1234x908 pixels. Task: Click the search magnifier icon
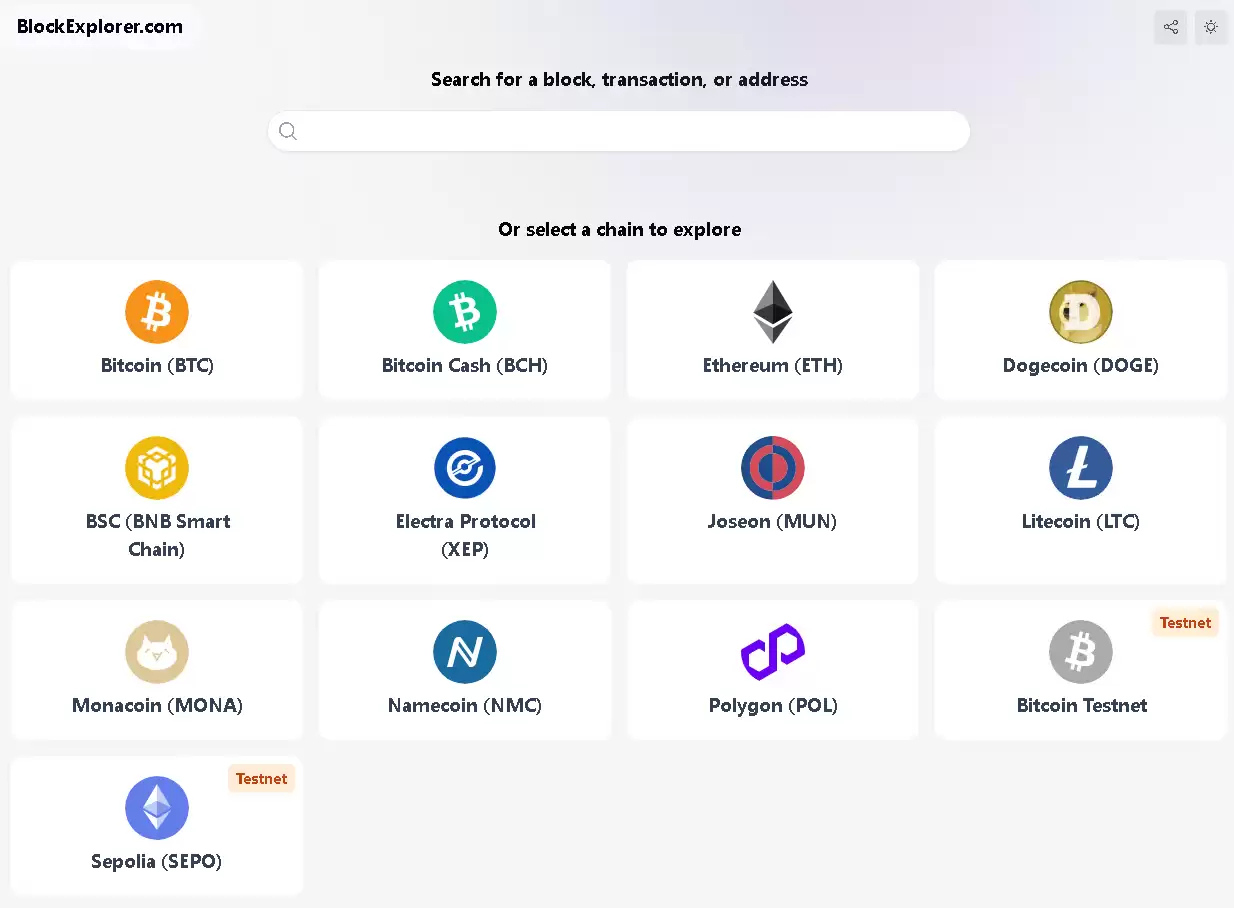click(x=288, y=131)
